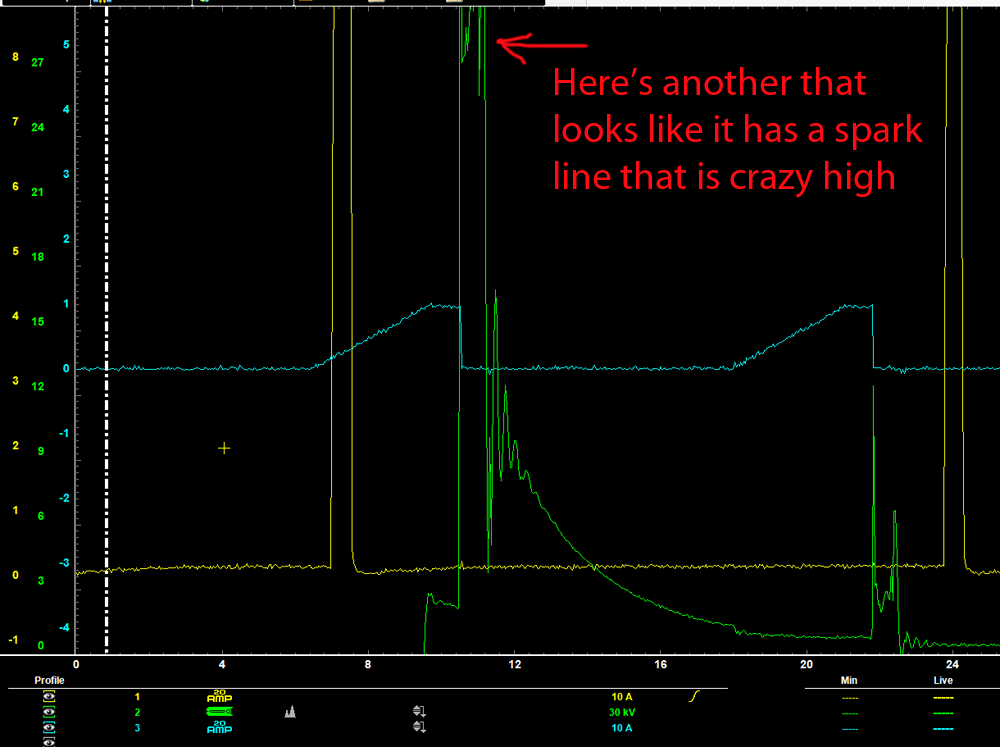Click the signal invert arrows for channel 2
Viewport: 1000px width, 747px height.
pos(418,712)
